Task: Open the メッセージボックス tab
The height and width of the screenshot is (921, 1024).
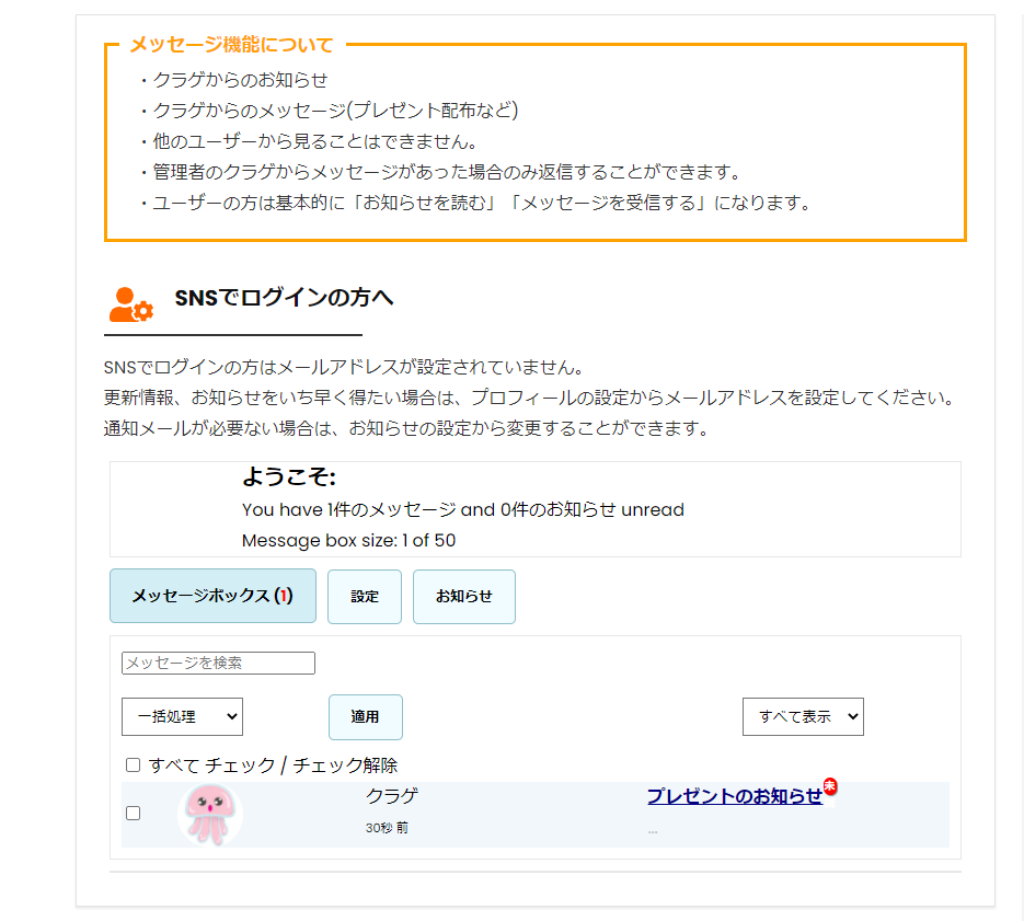Action: [212, 596]
